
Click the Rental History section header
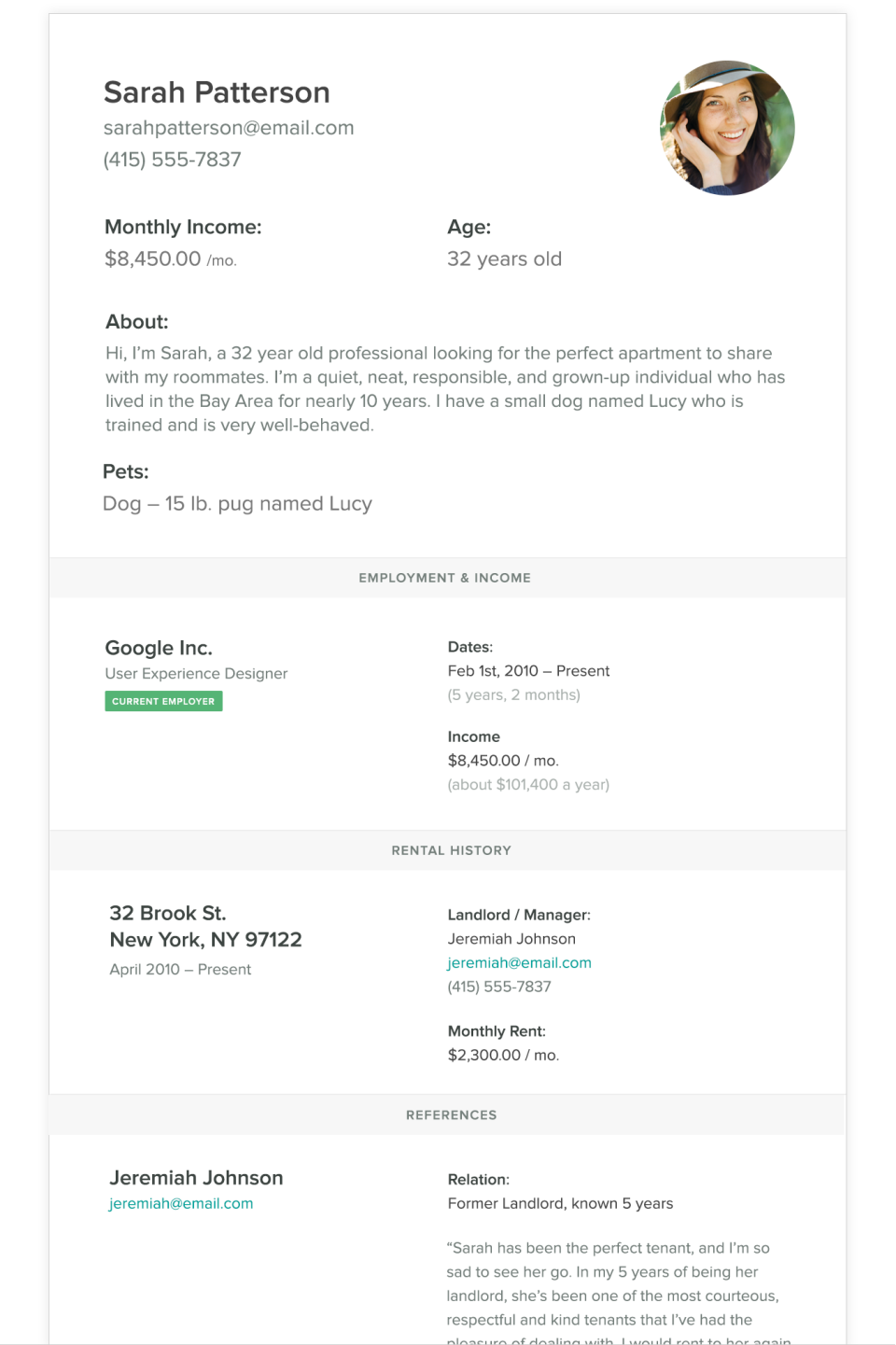(x=451, y=850)
